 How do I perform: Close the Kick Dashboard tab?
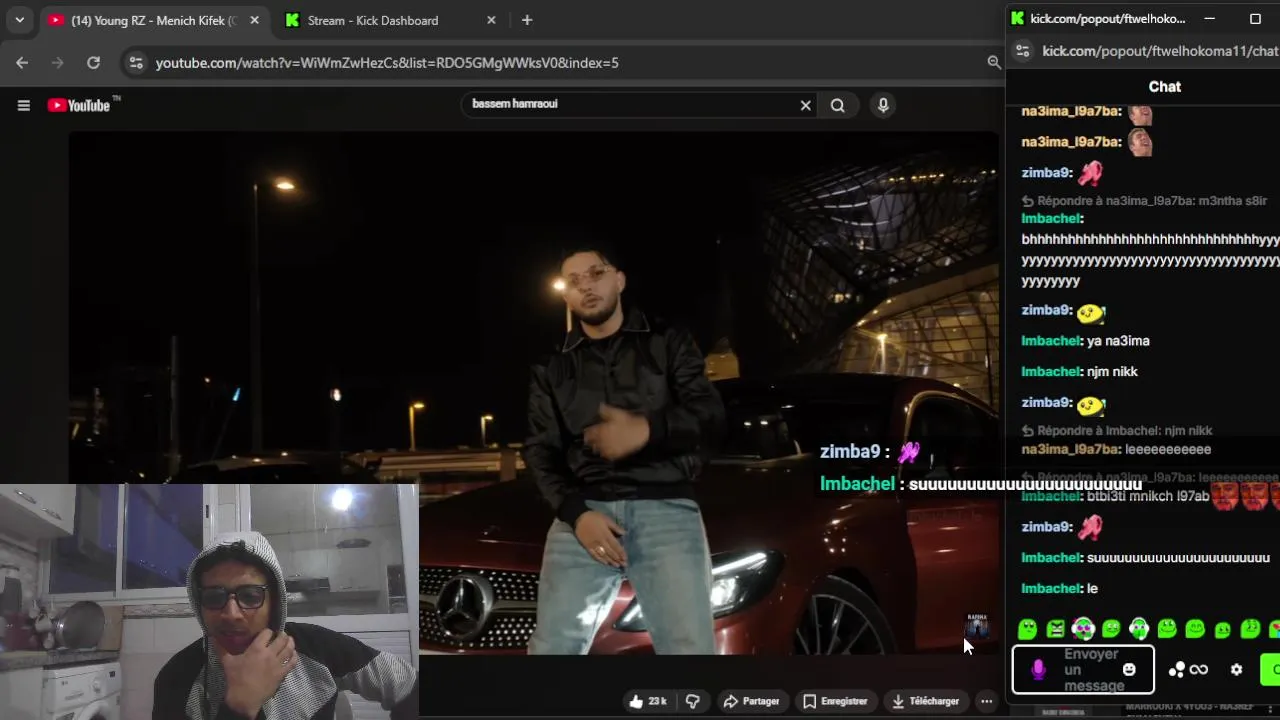tap(491, 20)
